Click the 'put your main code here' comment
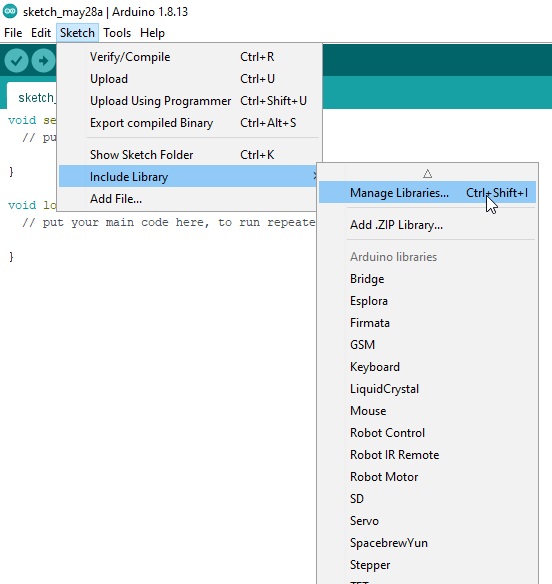 coord(169,222)
